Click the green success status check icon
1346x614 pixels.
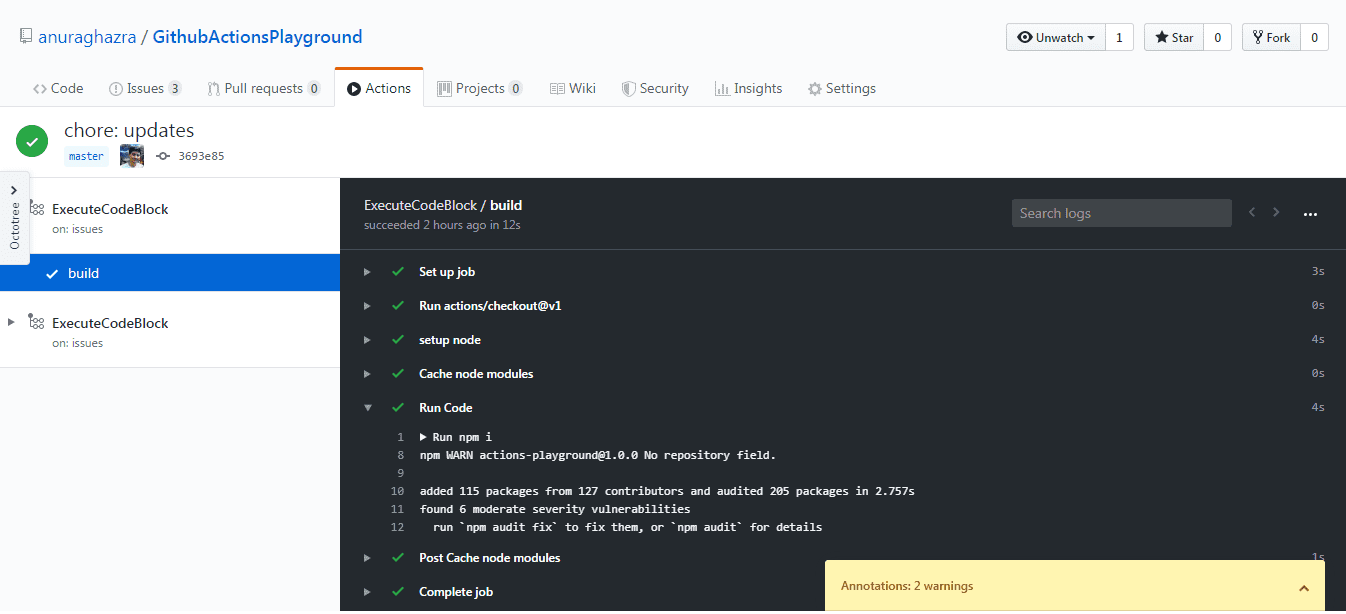(32, 141)
